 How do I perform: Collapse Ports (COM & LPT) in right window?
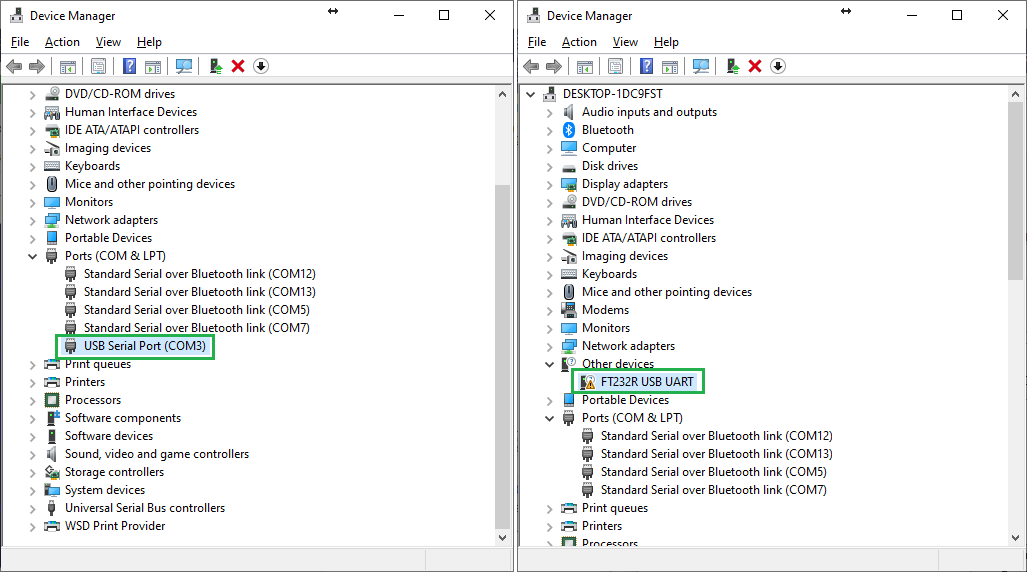550,418
